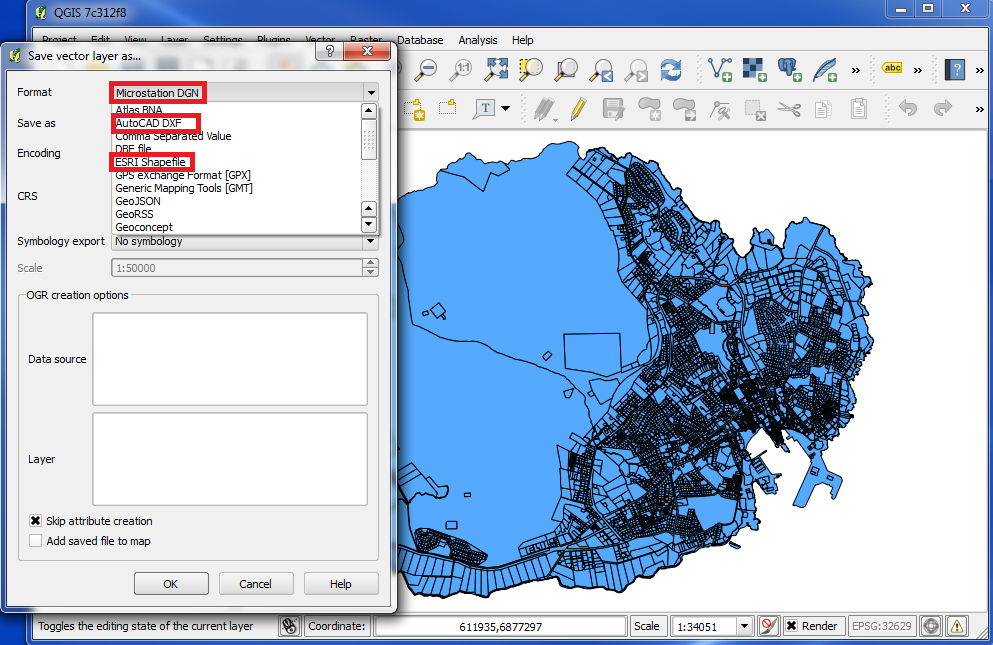This screenshot has width=993, height=645.
Task: Choose GeoJSON from format list
Action: click(138, 201)
